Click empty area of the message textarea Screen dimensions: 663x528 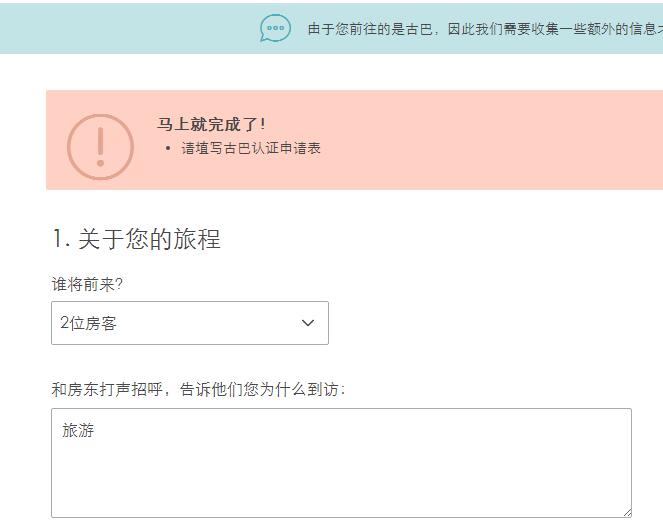click(x=341, y=478)
